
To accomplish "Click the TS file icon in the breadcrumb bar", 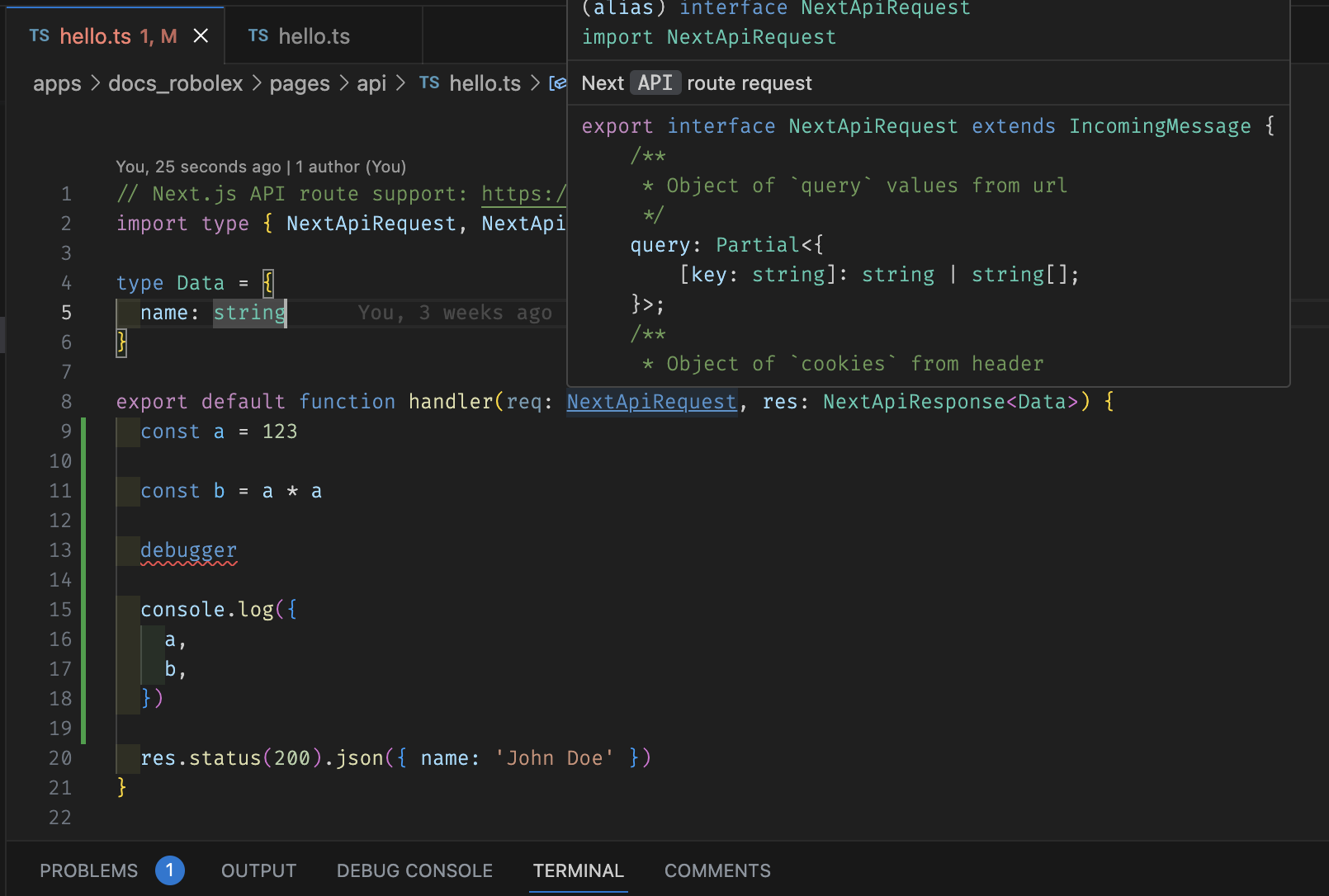I will (429, 83).
